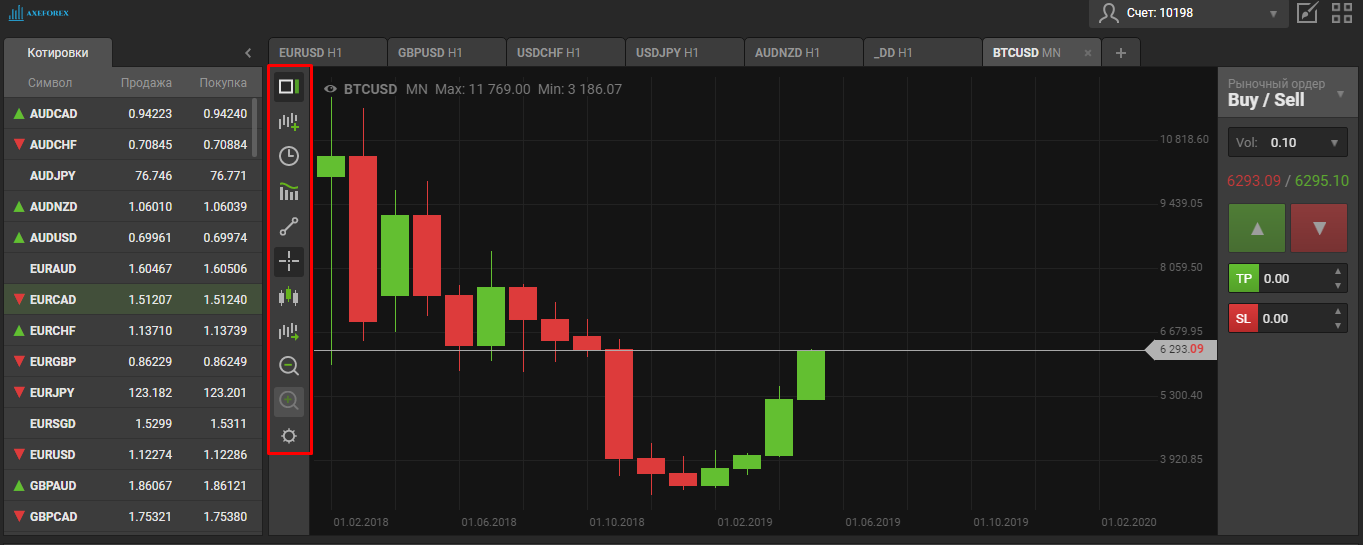1363x545 pixels.
Task: Open the Счет: 10198 account dropdown
Action: click(1187, 13)
